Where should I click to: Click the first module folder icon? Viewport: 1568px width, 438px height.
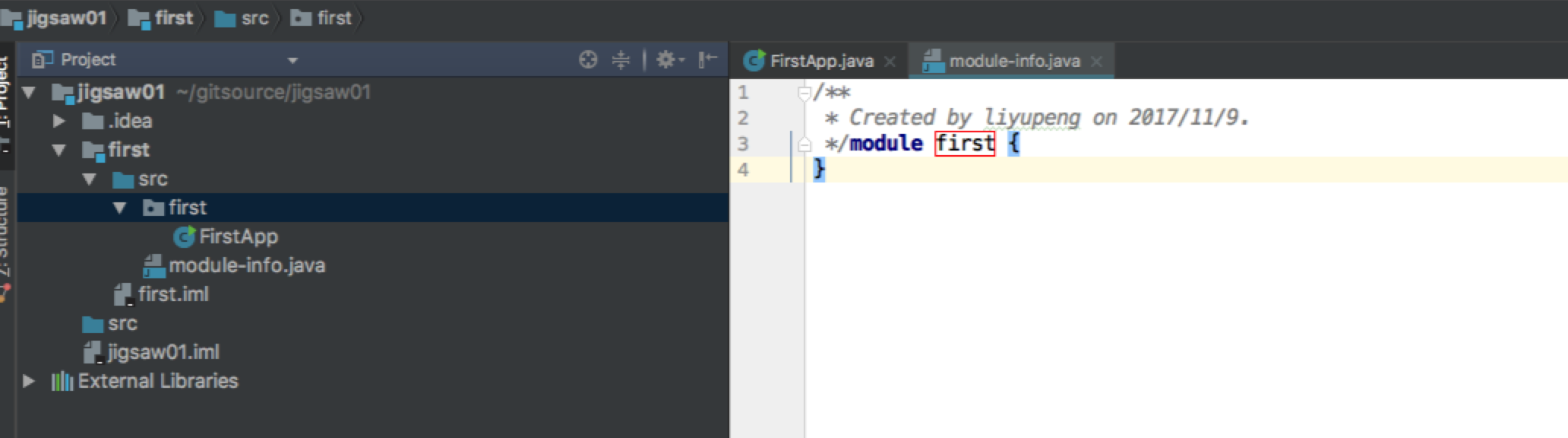pyautogui.click(x=93, y=151)
